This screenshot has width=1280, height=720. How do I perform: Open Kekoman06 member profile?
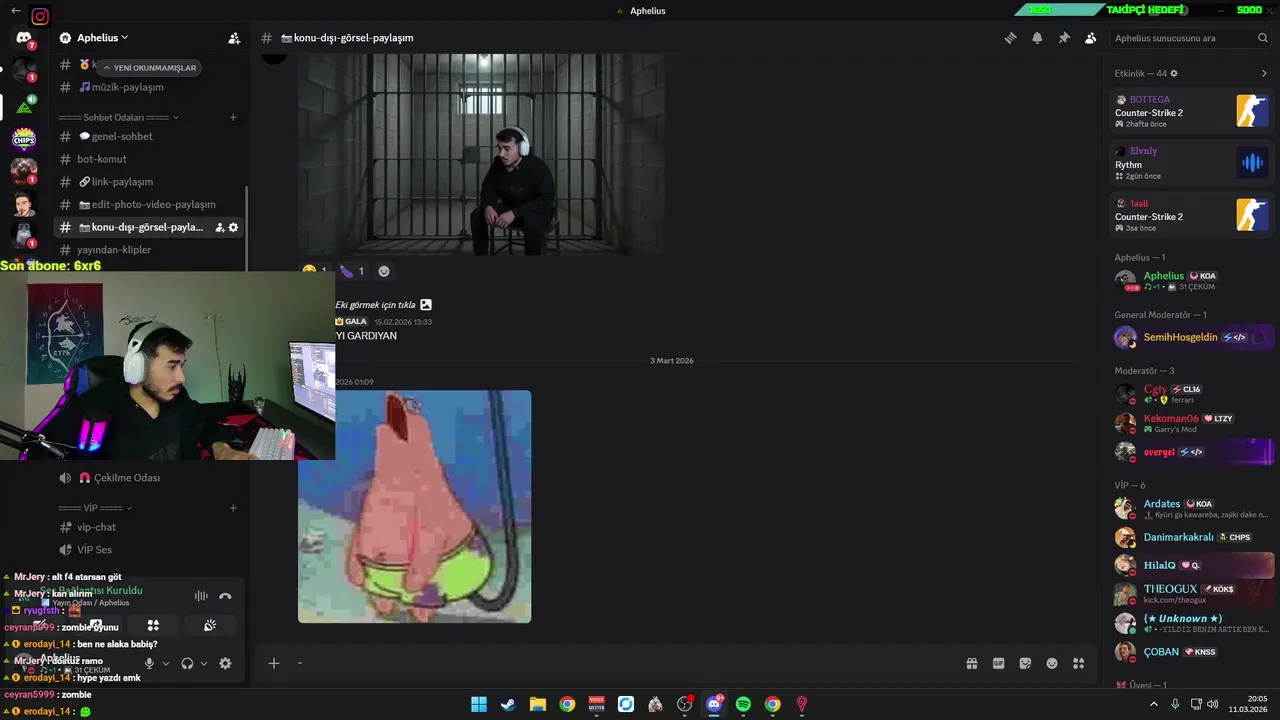tap(1192, 423)
